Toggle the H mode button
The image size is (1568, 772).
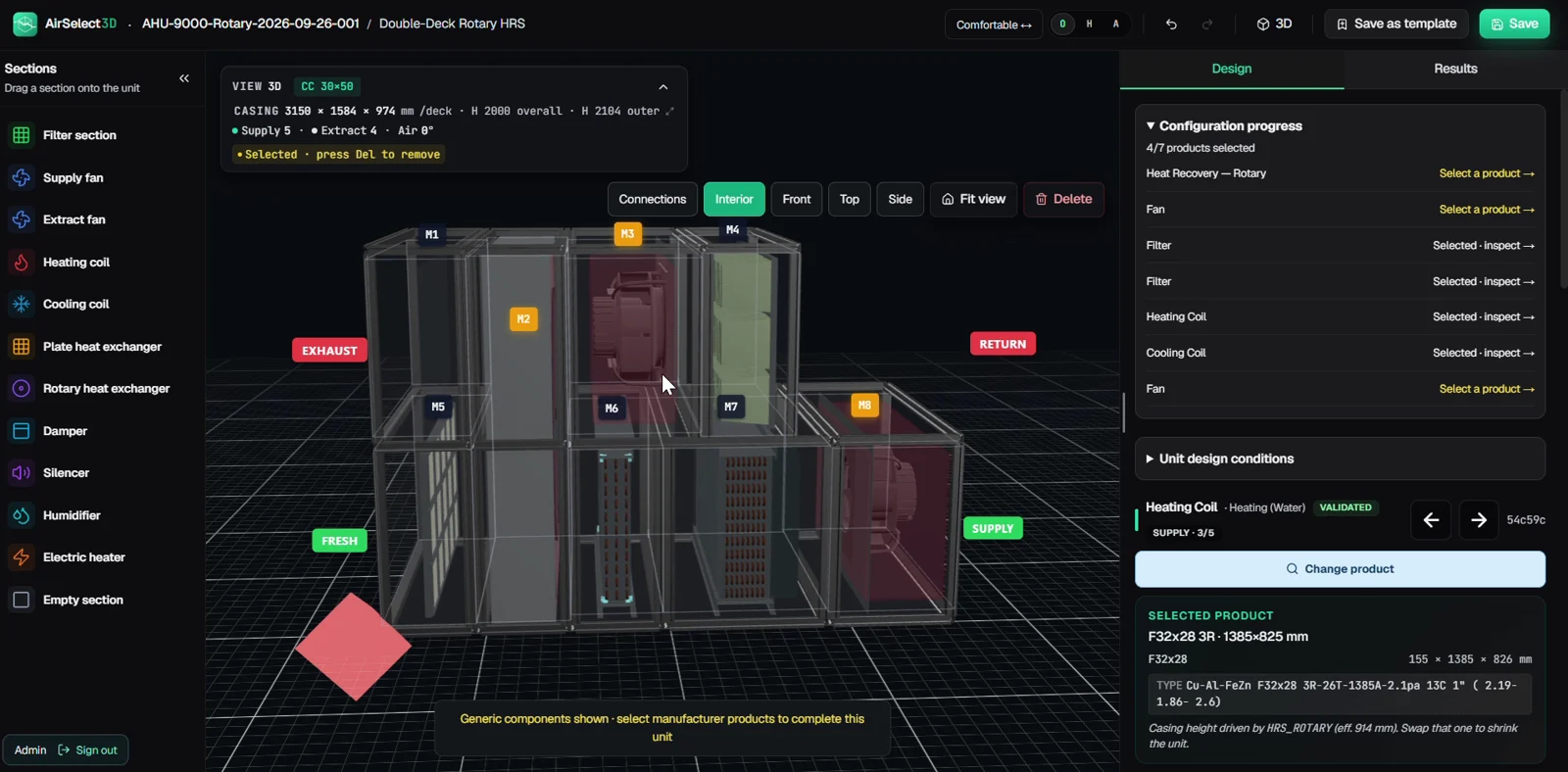(1089, 24)
